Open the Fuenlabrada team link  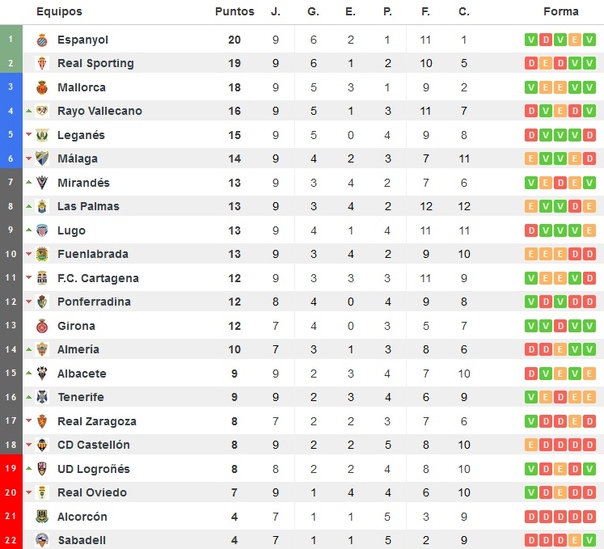click(x=92, y=254)
